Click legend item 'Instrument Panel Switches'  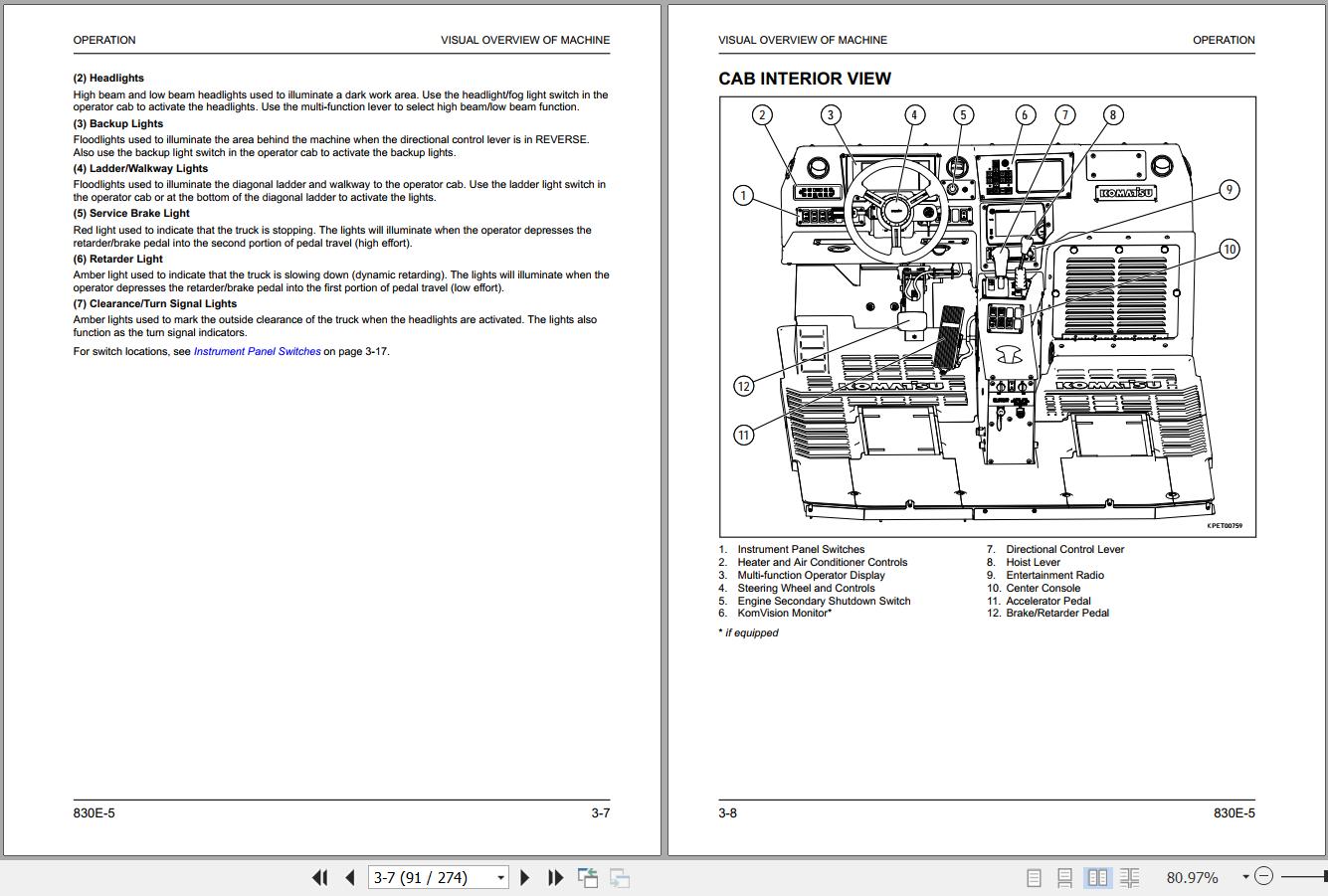801,549
